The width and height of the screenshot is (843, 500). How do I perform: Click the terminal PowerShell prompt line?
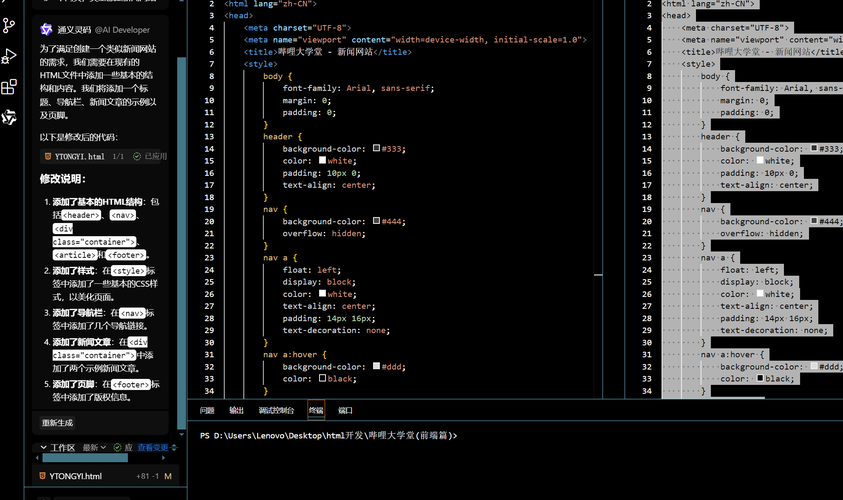click(x=328, y=435)
